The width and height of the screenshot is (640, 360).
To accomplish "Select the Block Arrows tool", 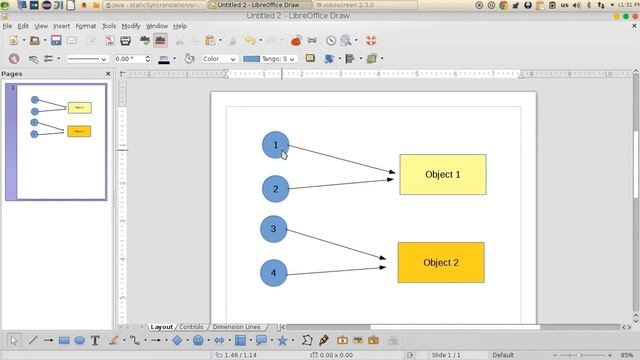I will click(x=219, y=340).
